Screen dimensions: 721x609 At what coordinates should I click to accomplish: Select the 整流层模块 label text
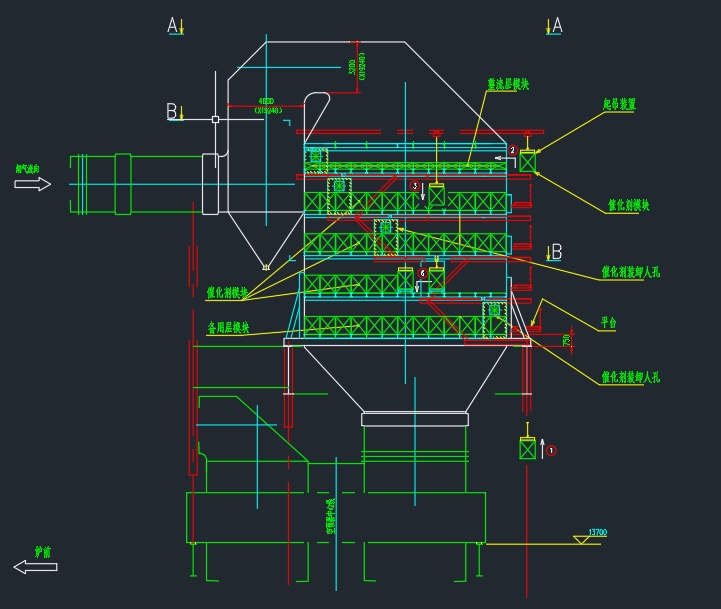508,84
